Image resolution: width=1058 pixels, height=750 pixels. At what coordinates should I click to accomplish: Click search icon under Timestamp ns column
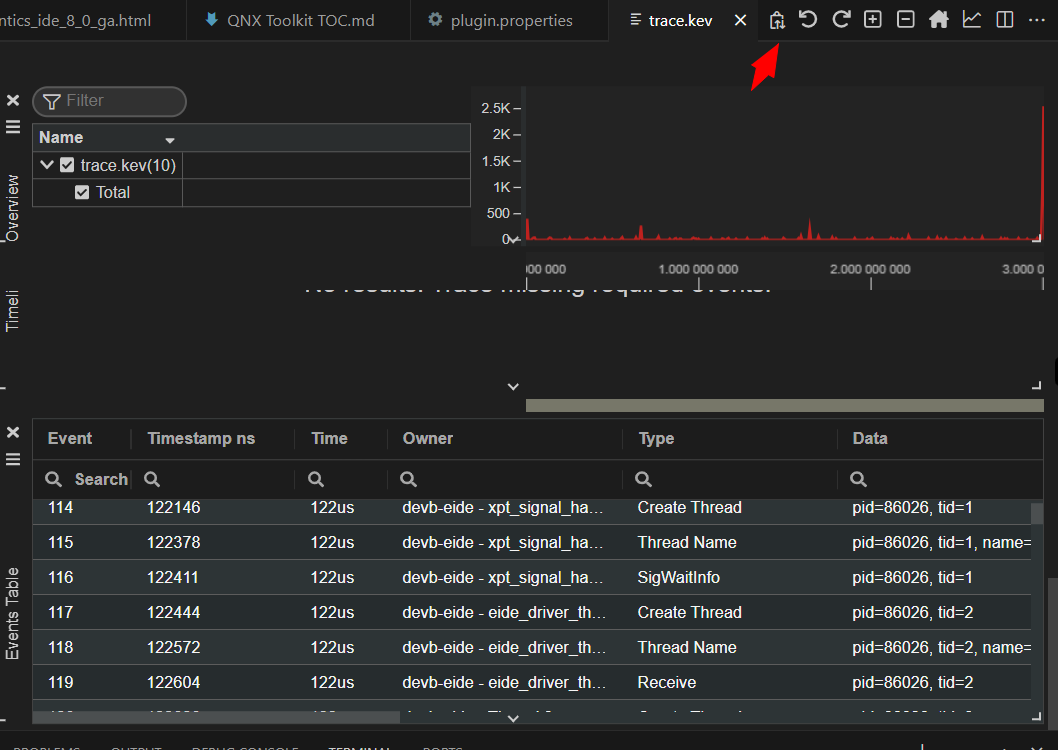[x=152, y=479]
